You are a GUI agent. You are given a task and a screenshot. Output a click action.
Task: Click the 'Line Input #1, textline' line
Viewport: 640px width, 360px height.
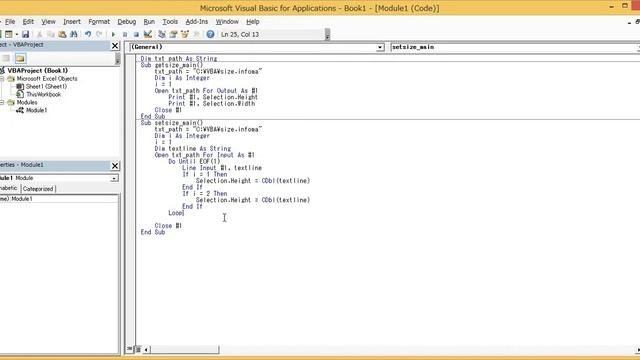222,168
